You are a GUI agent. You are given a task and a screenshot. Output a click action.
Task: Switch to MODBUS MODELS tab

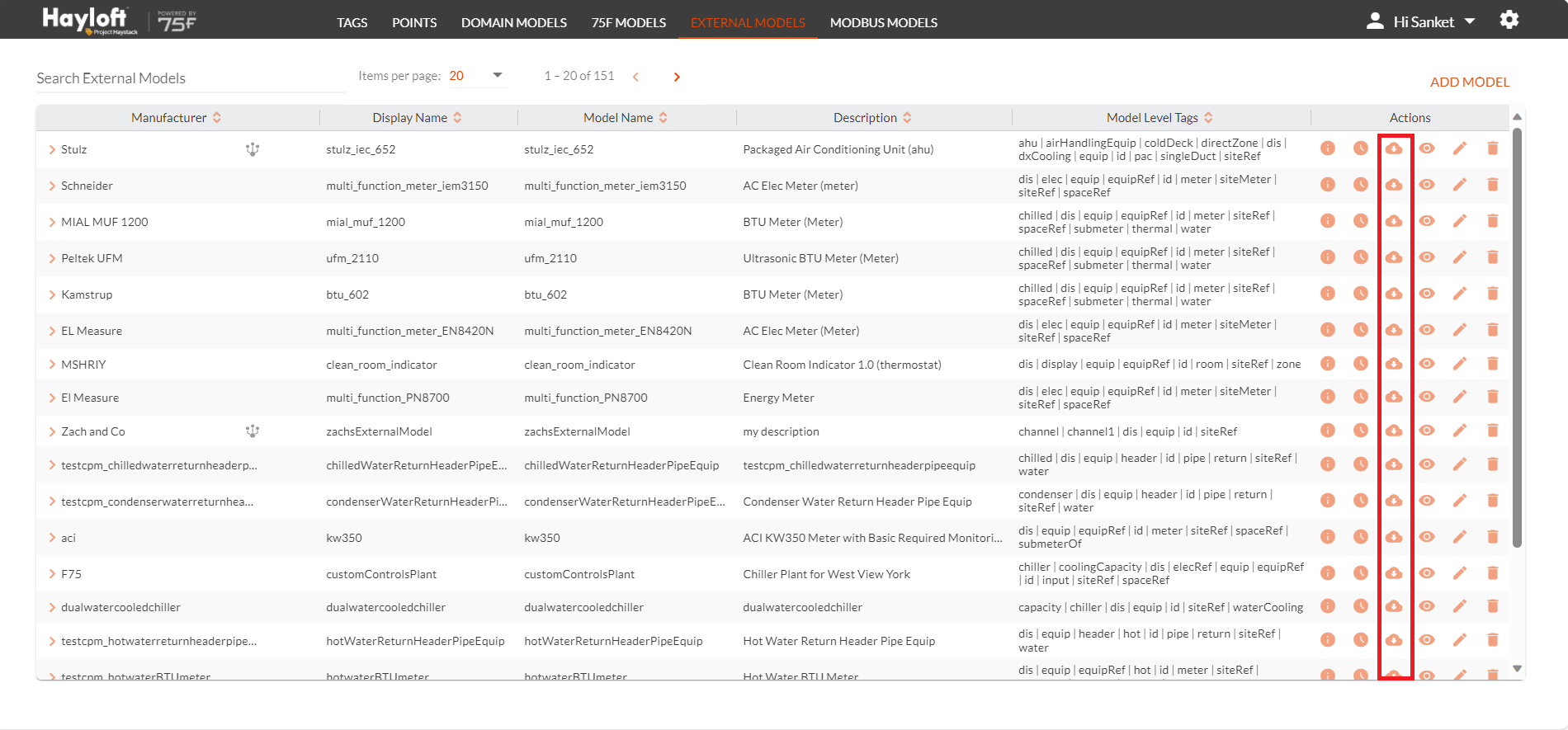(884, 23)
